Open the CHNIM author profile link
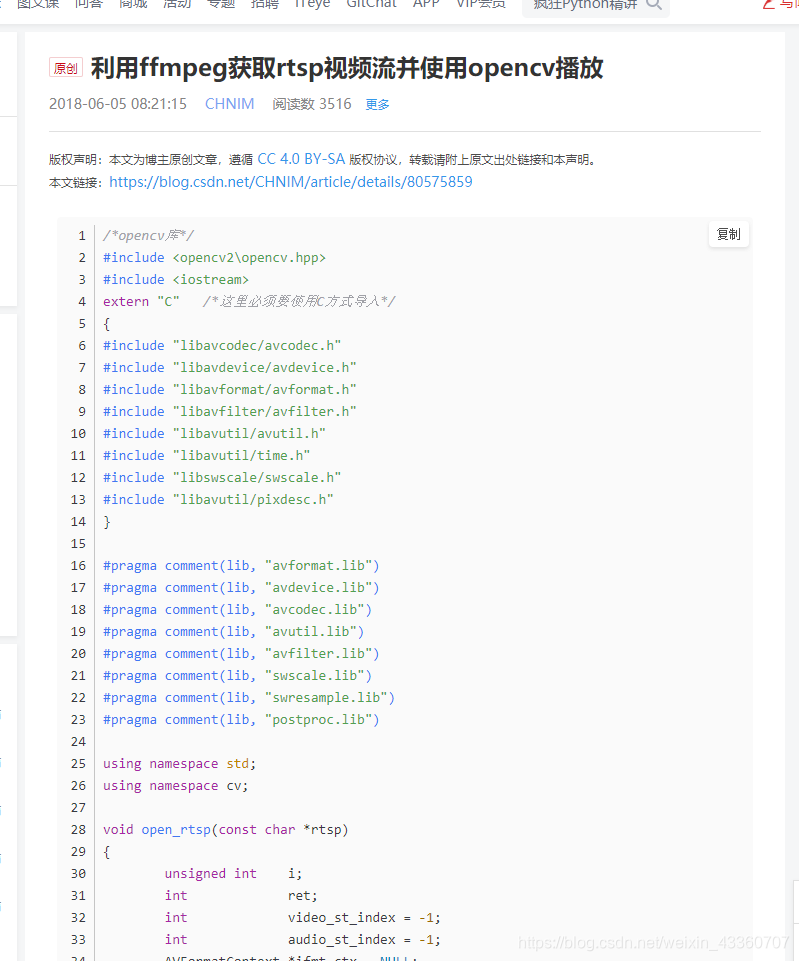The height and width of the screenshot is (961, 799). (x=229, y=104)
